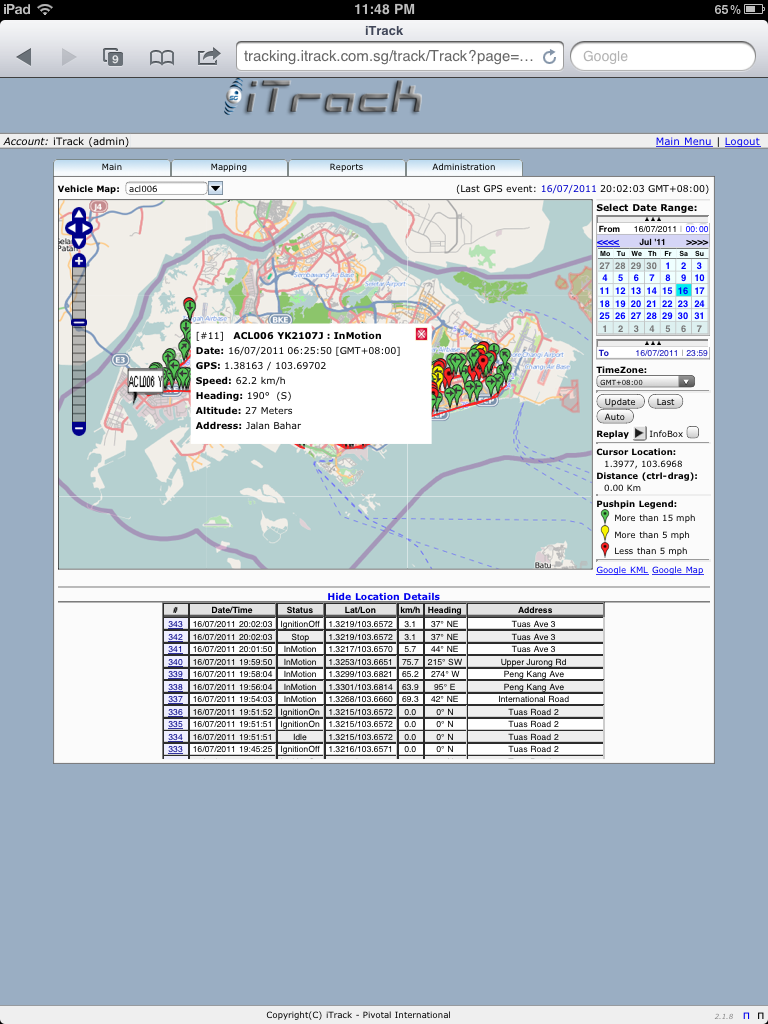Zoom out the map with minus button
The image size is (768, 1024).
[x=79, y=428]
